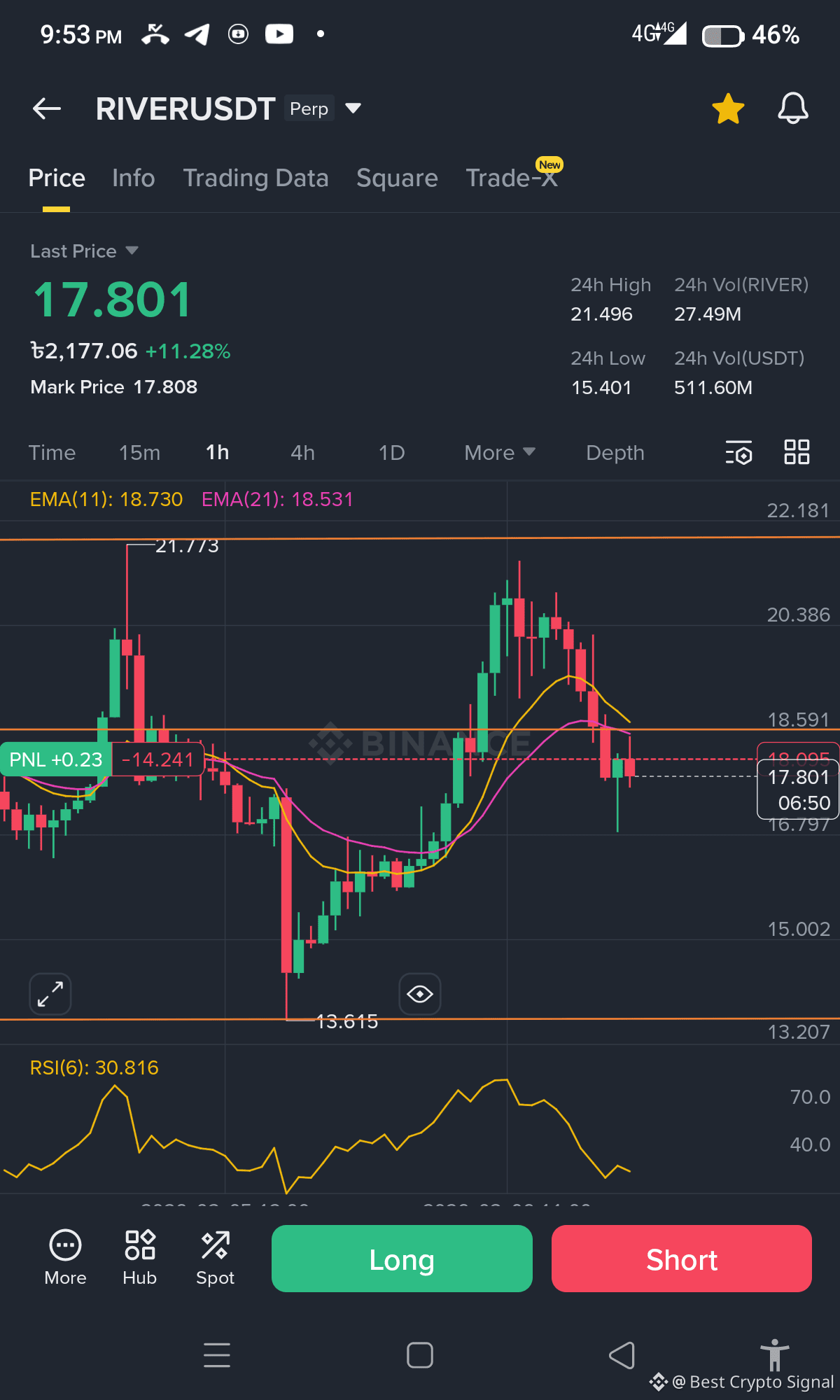Viewport: 840px width, 1400px height.
Task: Expand the Last Price dropdown
Action: [x=84, y=251]
